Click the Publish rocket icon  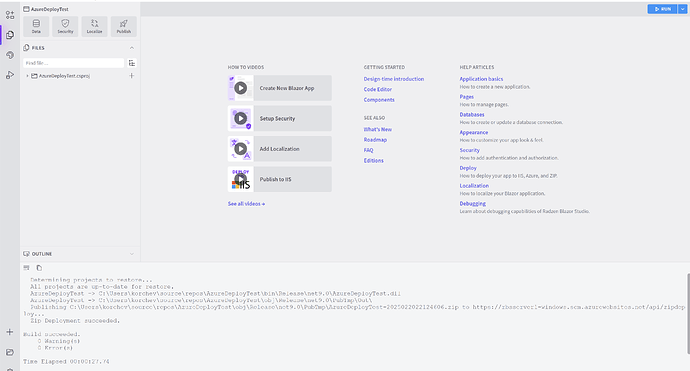[124, 26]
